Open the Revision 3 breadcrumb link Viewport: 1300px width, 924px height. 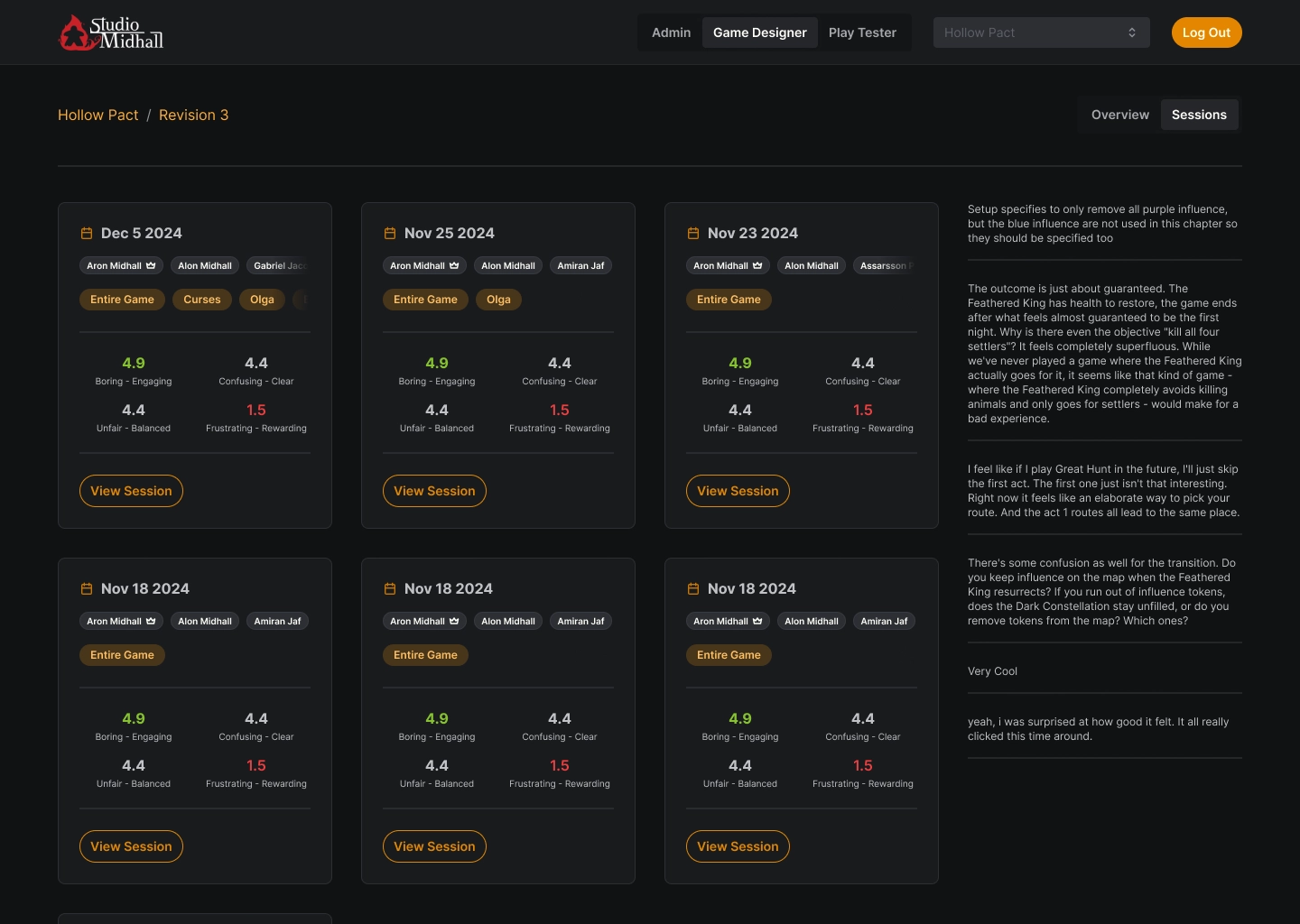pos(193,115)
